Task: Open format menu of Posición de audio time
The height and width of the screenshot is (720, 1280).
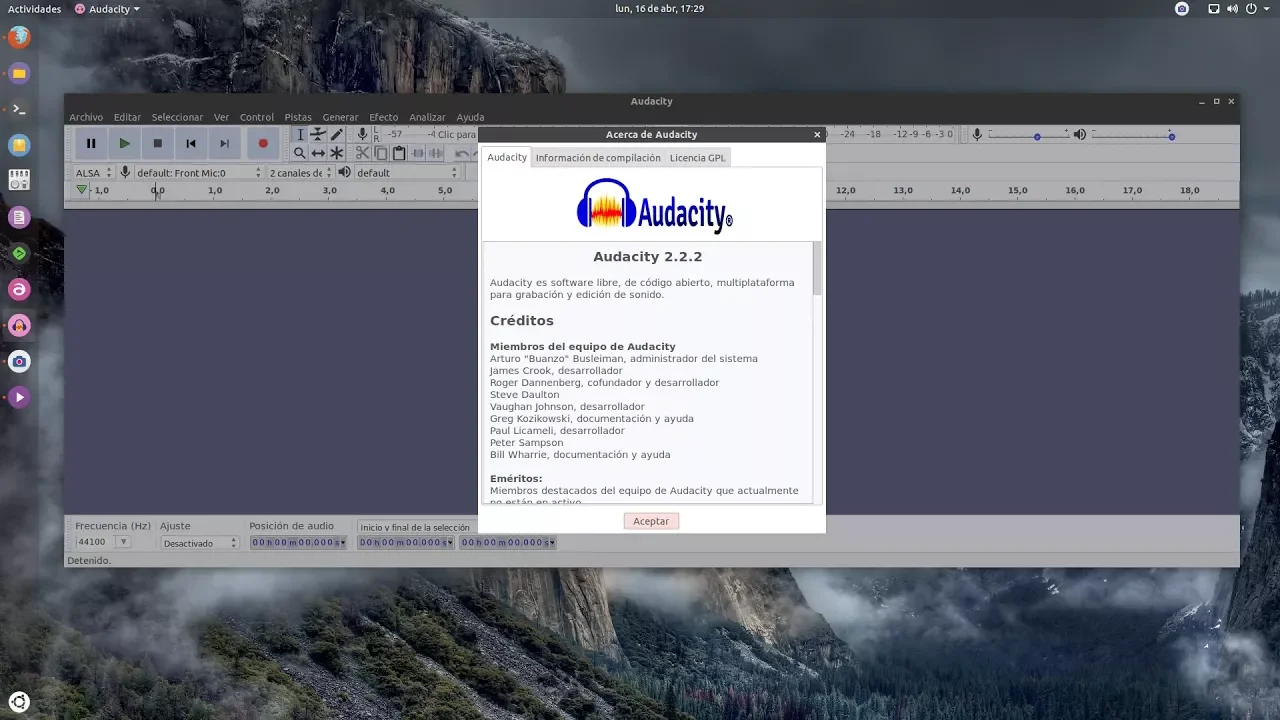Action: pyautogui.click(x=342, y=542)
